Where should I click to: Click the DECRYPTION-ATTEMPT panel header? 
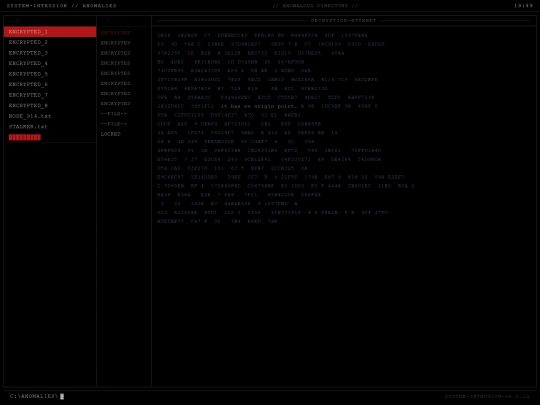tap(343, 21)
